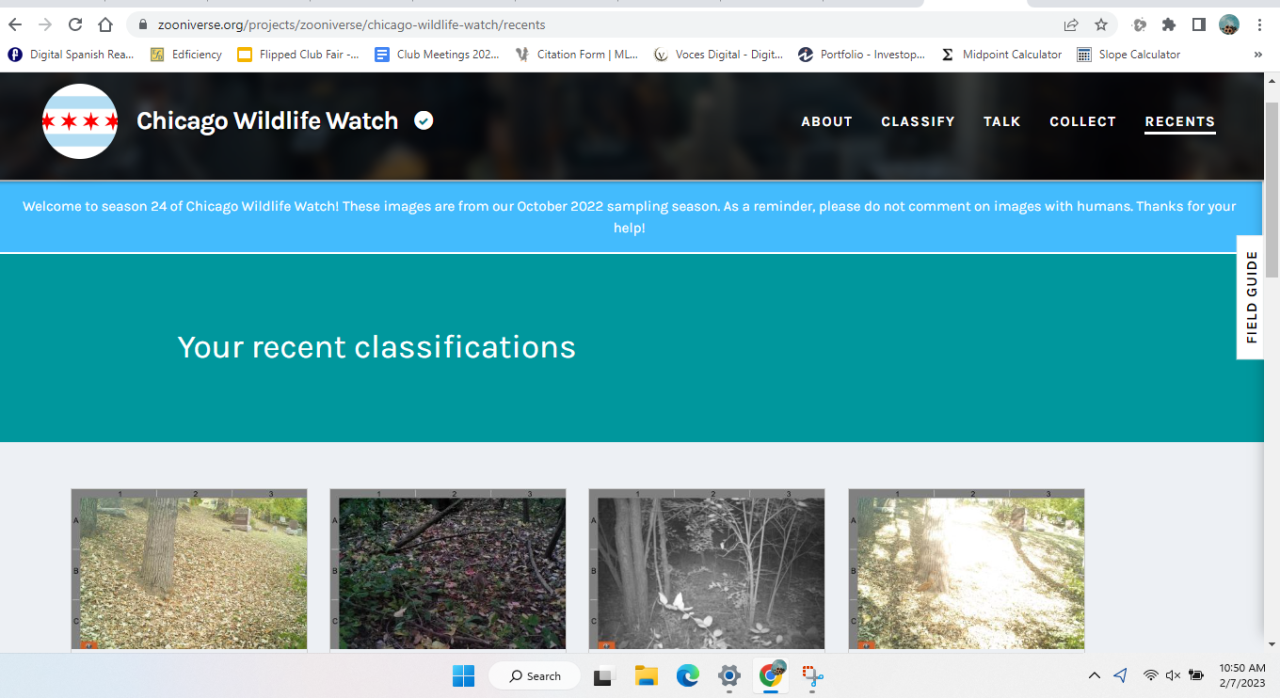Show hidden system tray icons
The height and width of the screenshot is (698, 1280).
pyautogui.click(x=1094, y=676)
